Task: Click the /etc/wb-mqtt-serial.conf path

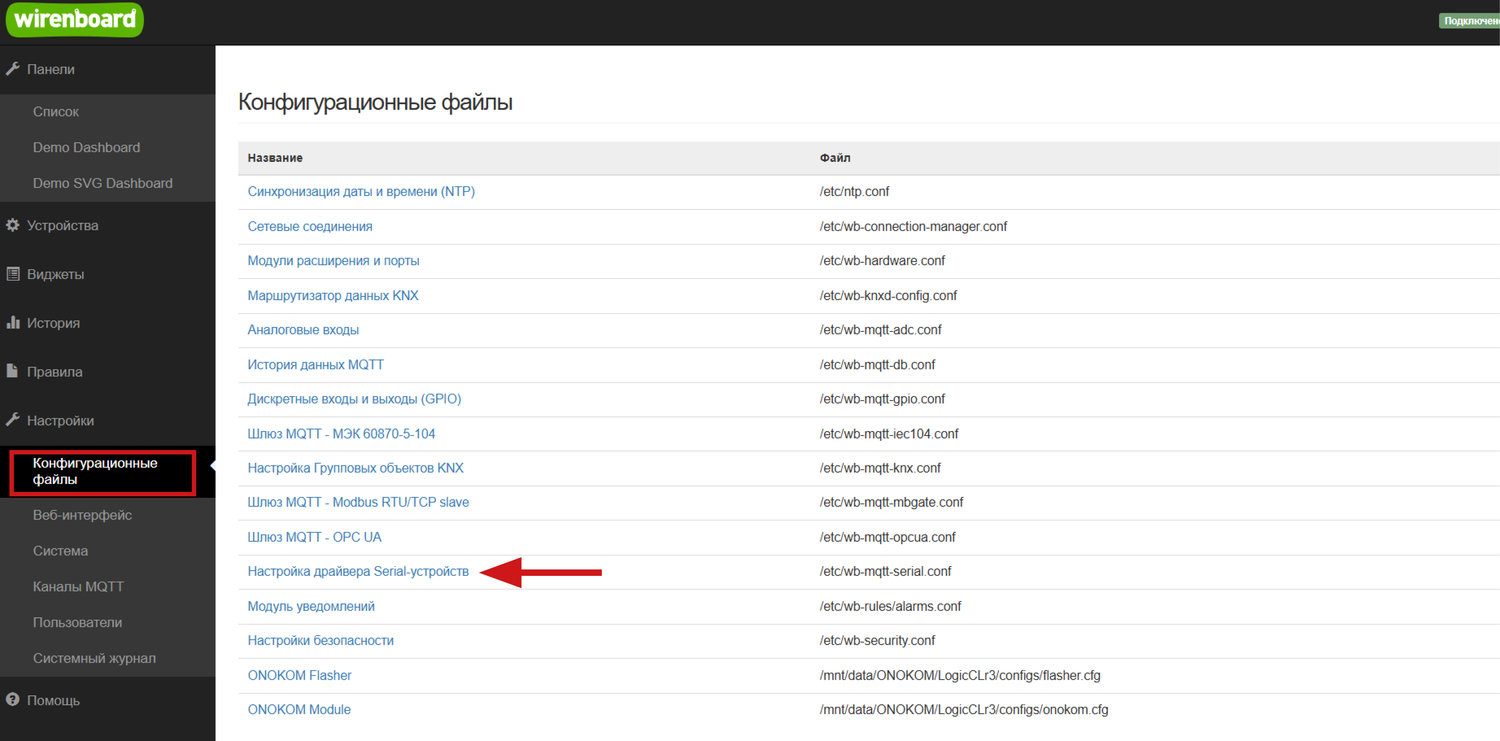Action: [885, 571]
